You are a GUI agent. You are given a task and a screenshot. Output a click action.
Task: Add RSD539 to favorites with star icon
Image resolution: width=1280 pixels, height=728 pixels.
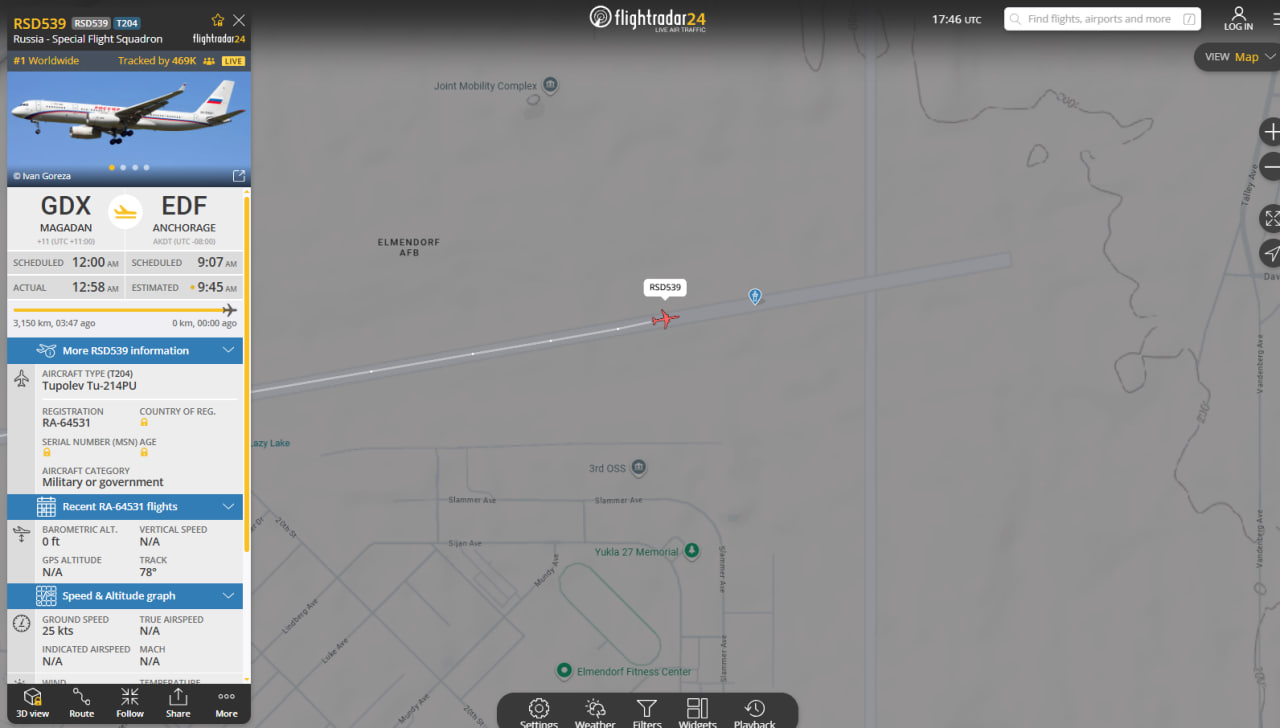[x=218, y=20]
